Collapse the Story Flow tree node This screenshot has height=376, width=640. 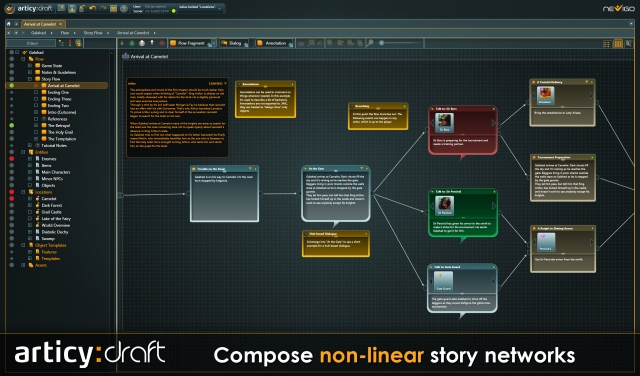(30, 79)
